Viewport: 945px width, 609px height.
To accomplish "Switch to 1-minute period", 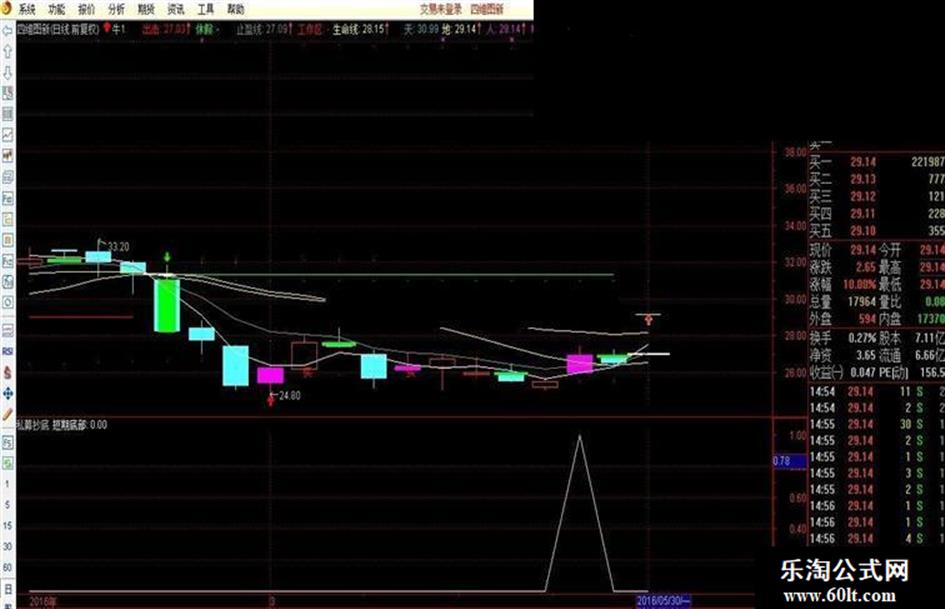I will click(7, 484).
